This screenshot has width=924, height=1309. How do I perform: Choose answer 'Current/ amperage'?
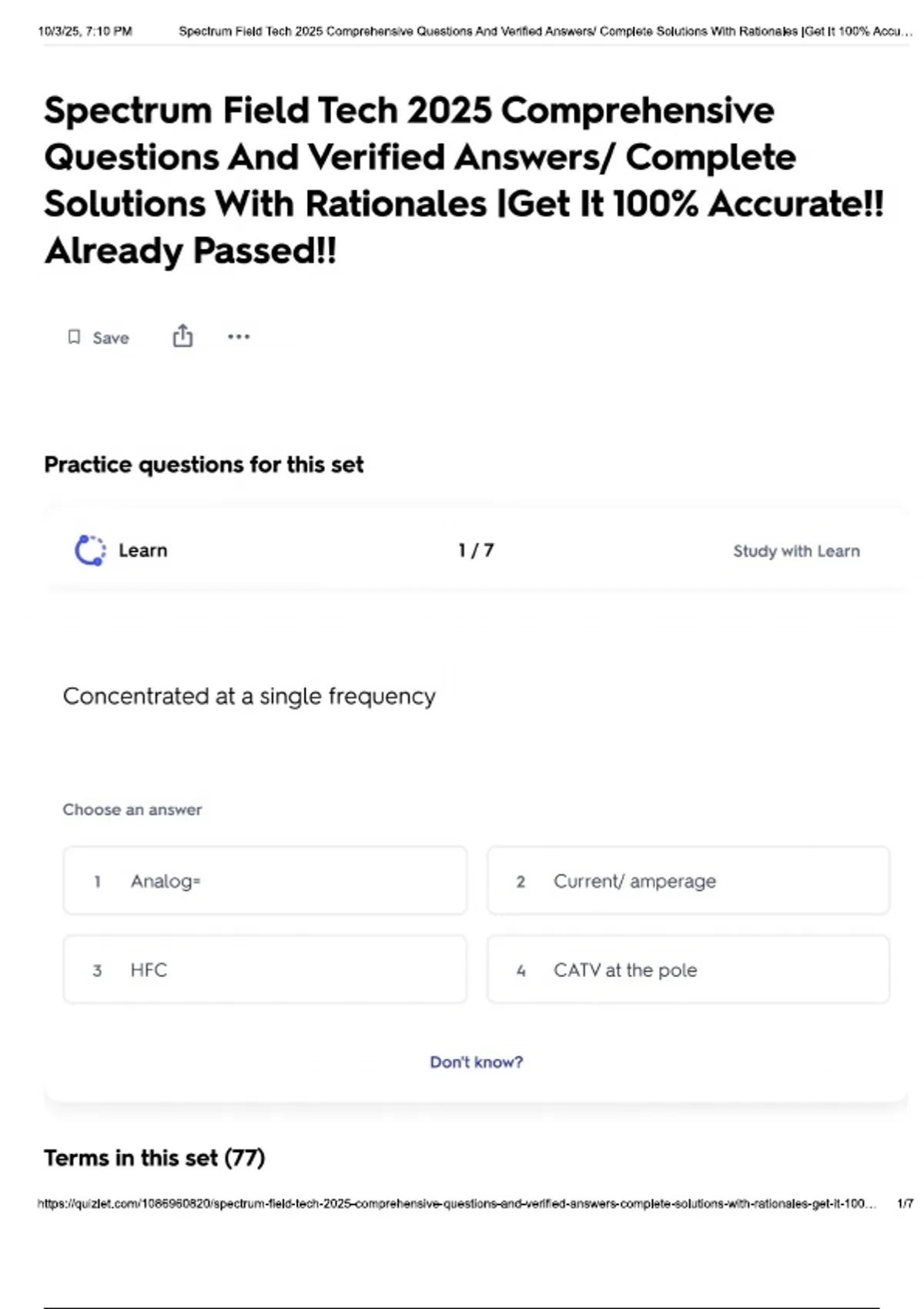688,880
